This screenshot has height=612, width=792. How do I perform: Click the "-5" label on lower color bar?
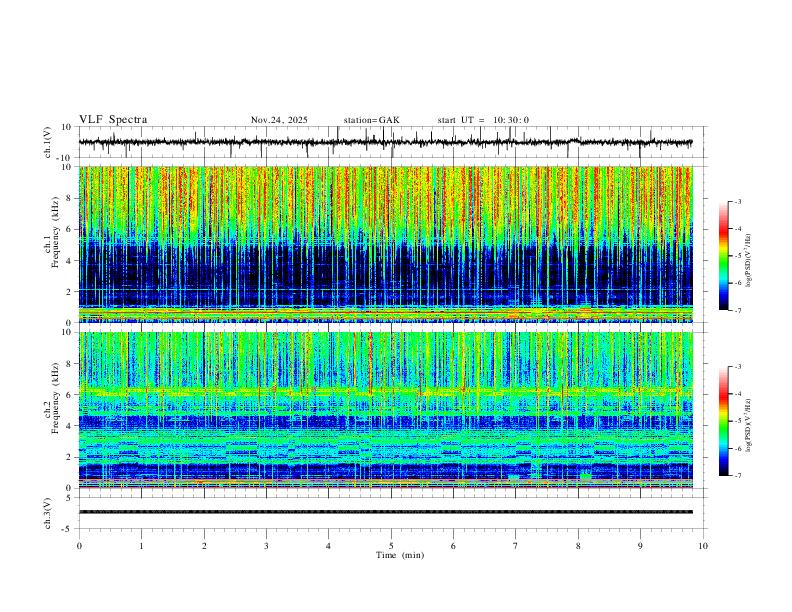tap(737, 421)
